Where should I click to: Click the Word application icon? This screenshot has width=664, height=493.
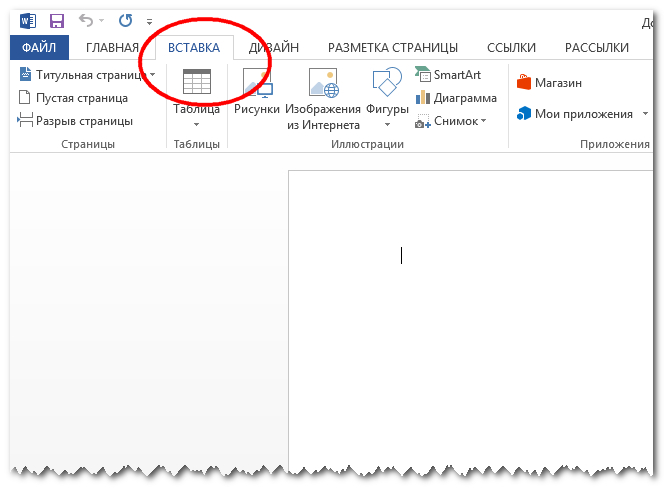(x=28, y=20)
